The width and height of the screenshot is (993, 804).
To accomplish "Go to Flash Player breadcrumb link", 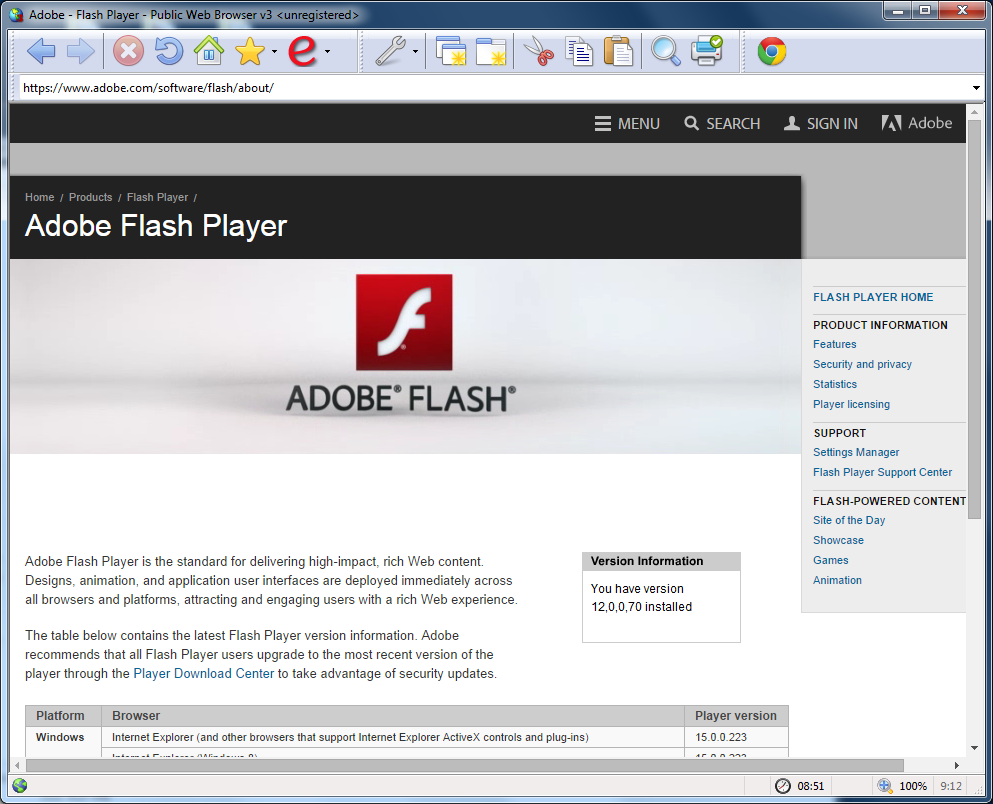I will (x=157, y=197).
